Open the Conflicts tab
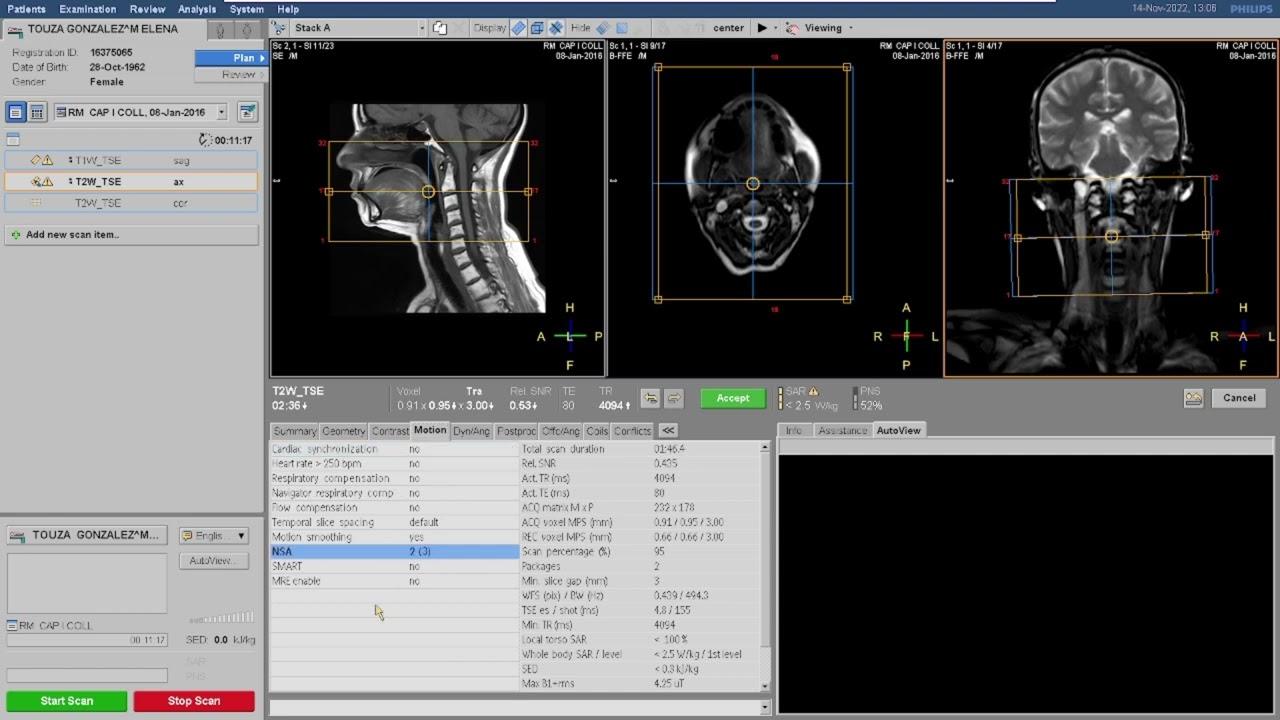The height and width of the screenshot is (720, 1280). coord(632,431)
